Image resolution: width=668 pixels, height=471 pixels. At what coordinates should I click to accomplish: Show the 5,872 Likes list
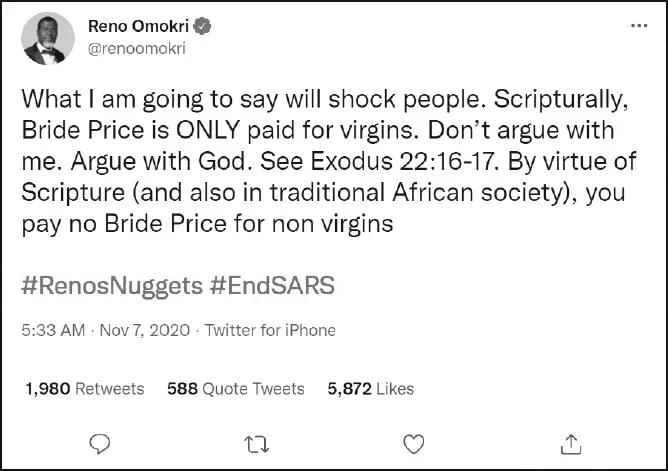click(370, 389)
